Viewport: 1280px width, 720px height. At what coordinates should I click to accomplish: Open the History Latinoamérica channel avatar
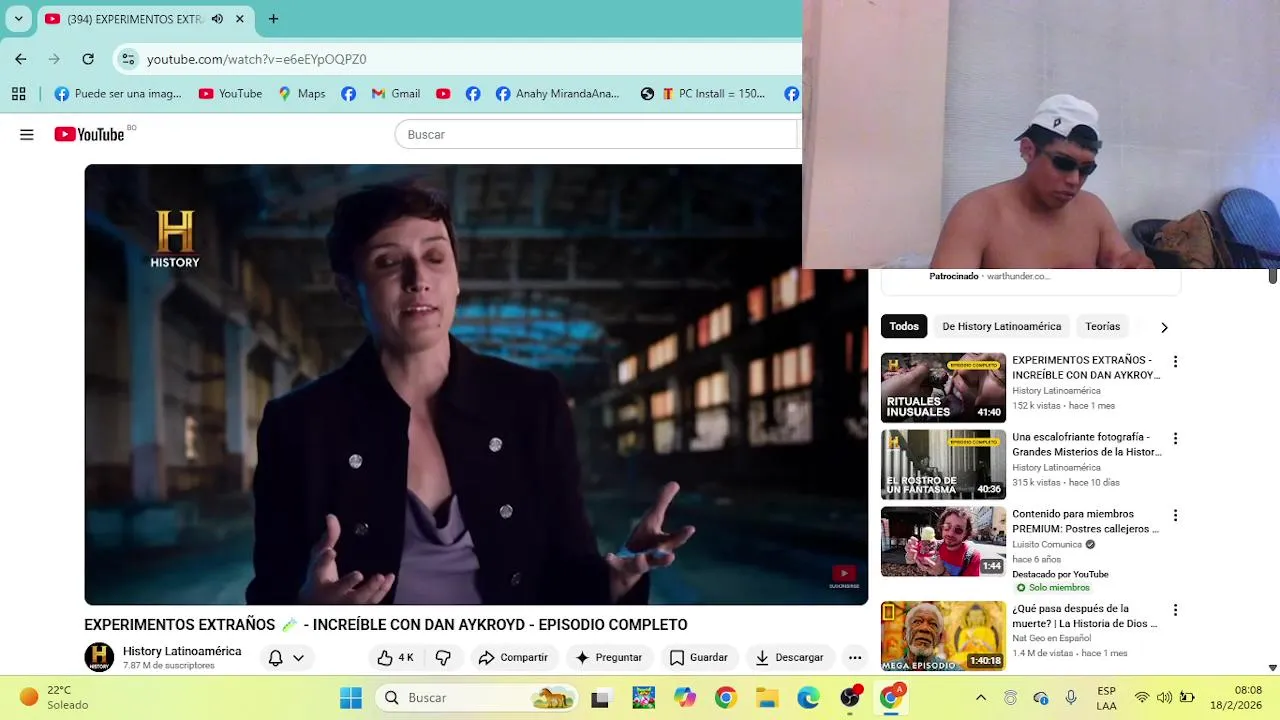[99, 657]
